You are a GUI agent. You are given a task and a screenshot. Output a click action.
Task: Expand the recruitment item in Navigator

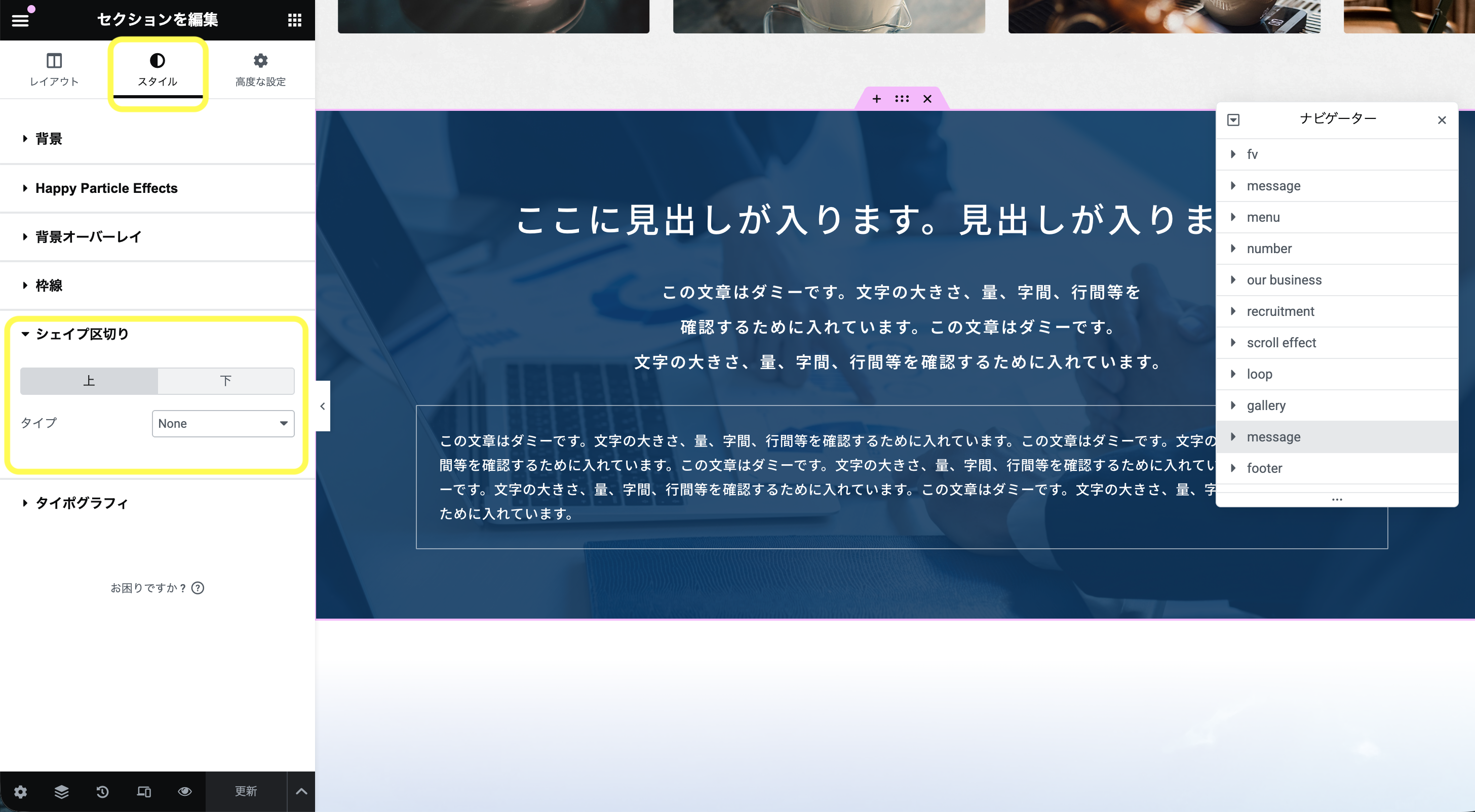click(x=1233, y=311)
